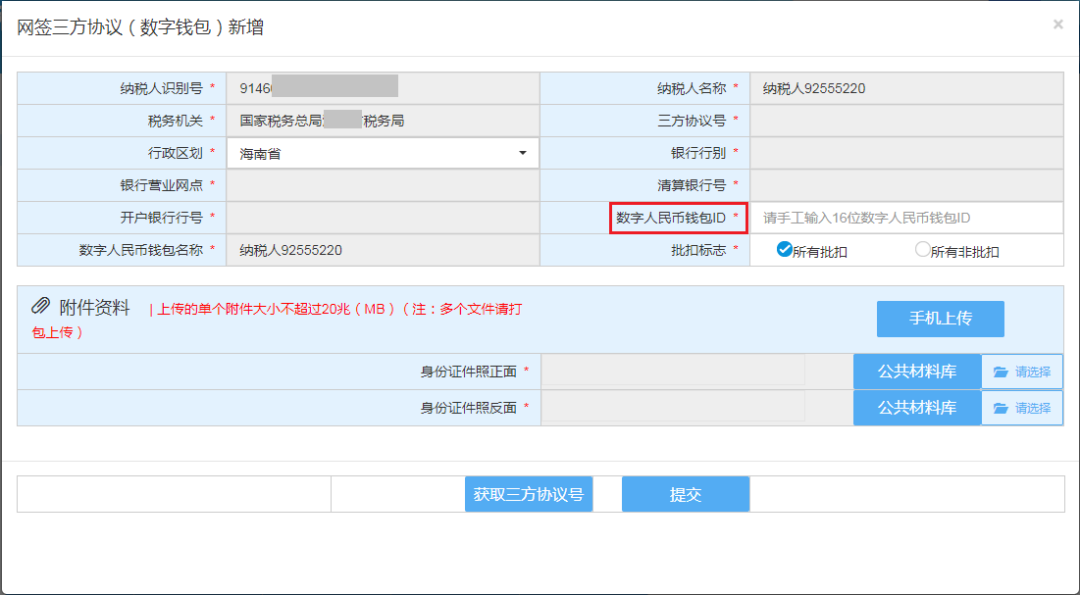The height and width of the screenshot is (595, 1080).
Task: Click the 银行营业网点 field
Action: click(x=383, y=185)
